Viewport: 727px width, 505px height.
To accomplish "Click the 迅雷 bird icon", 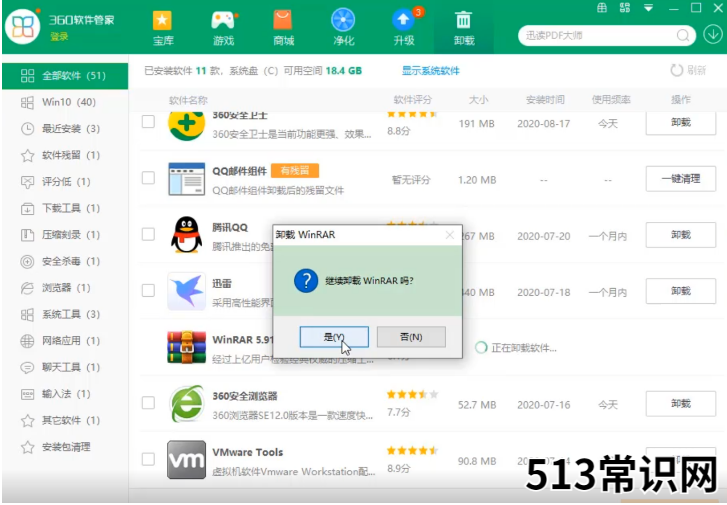I will tap(186, 291).
